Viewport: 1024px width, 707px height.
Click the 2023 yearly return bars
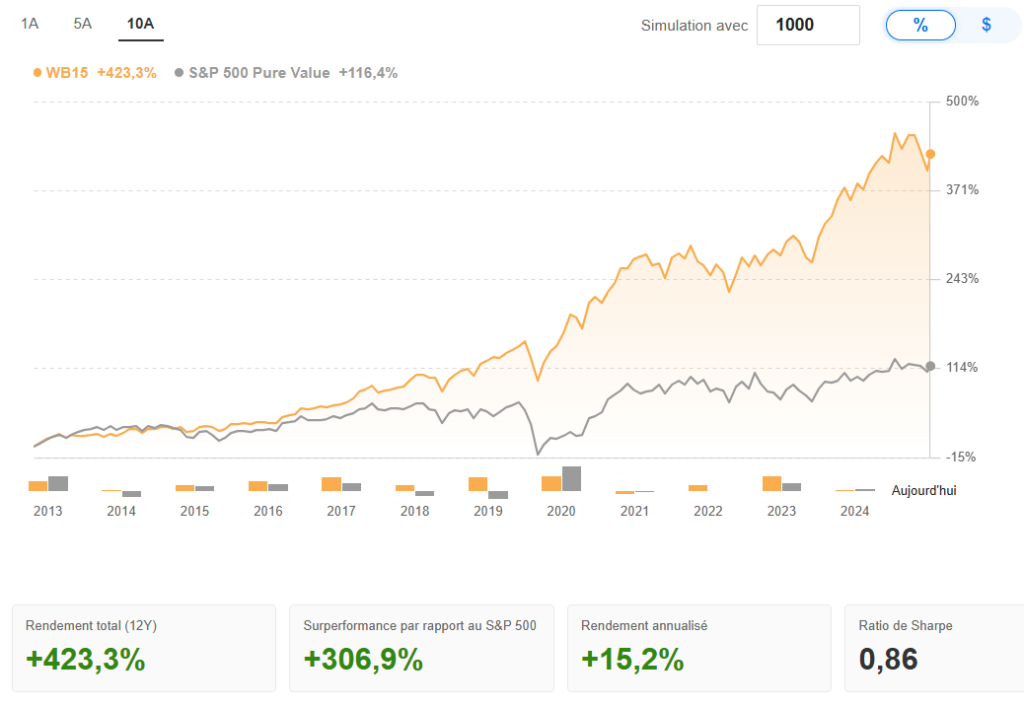click(x=781, y=484)
